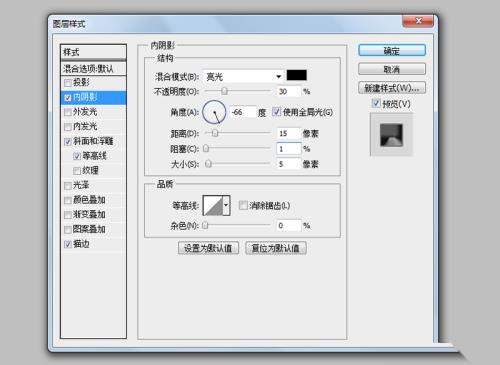This screenshot has width=500, height=365.
Task: Click the angle dial control
Action: tap(214, 112)
